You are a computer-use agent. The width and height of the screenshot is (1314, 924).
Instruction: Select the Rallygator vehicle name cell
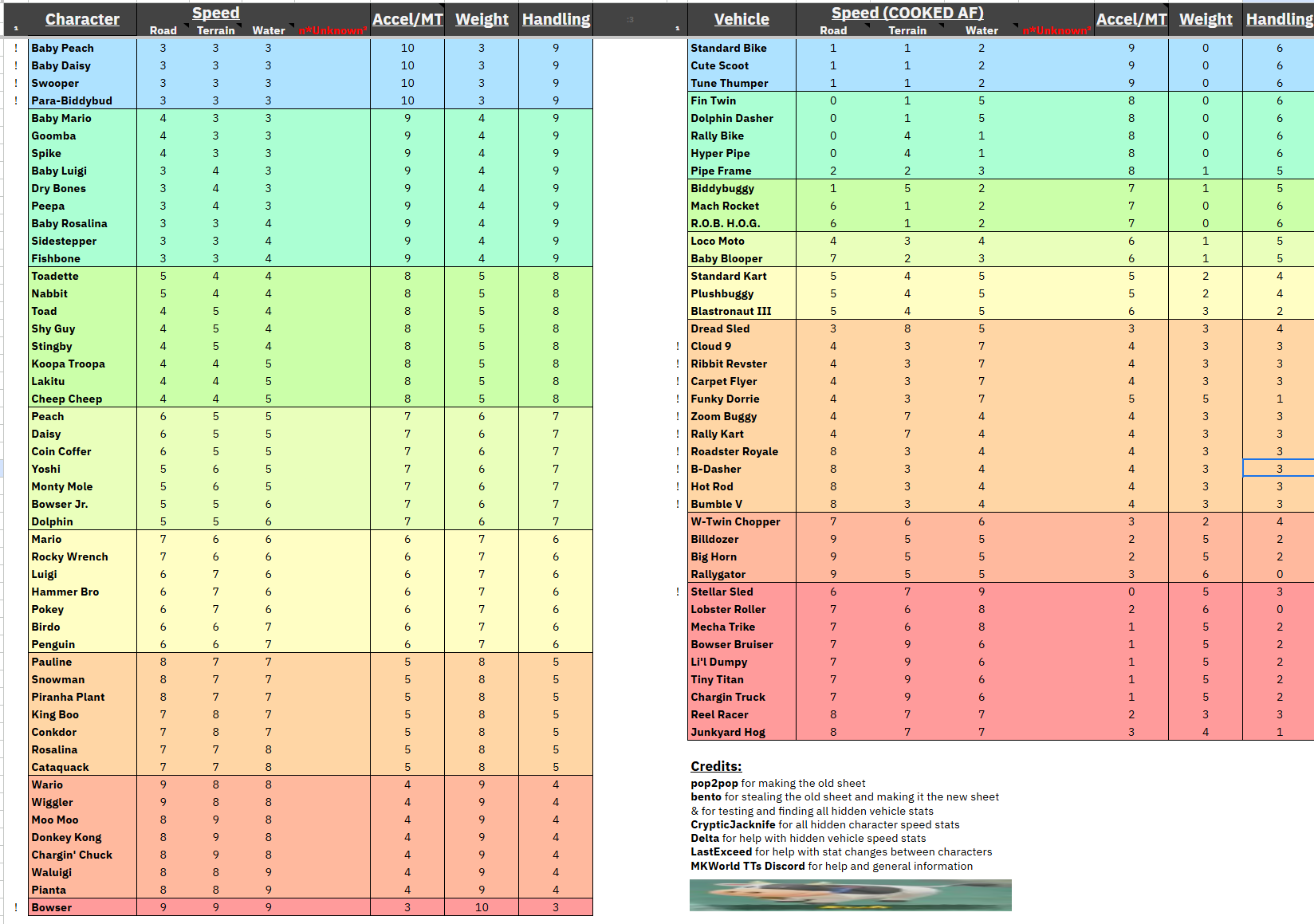point(742,574)
